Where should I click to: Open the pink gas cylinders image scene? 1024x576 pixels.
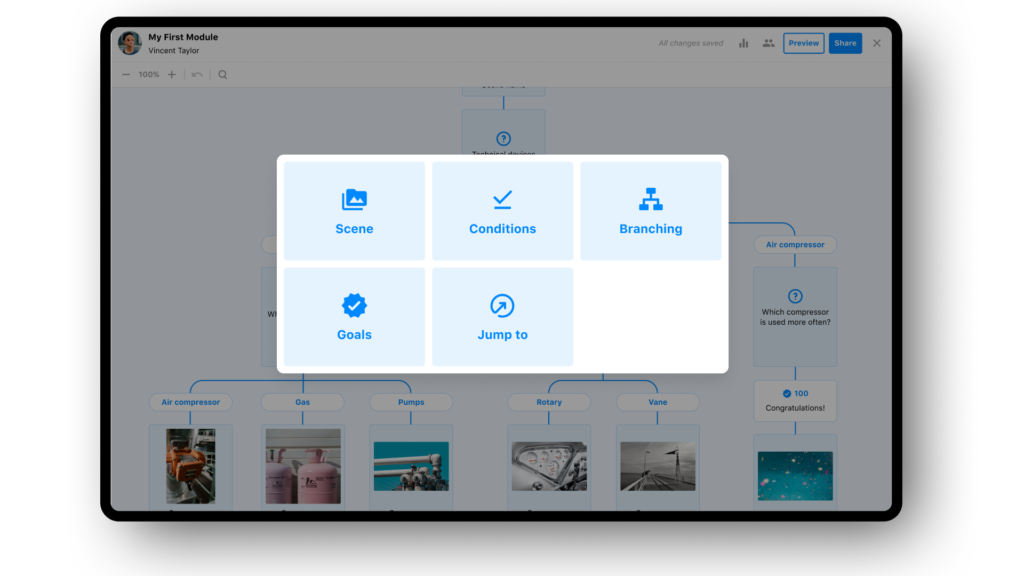pyautogui.click(x=302, y=466)
